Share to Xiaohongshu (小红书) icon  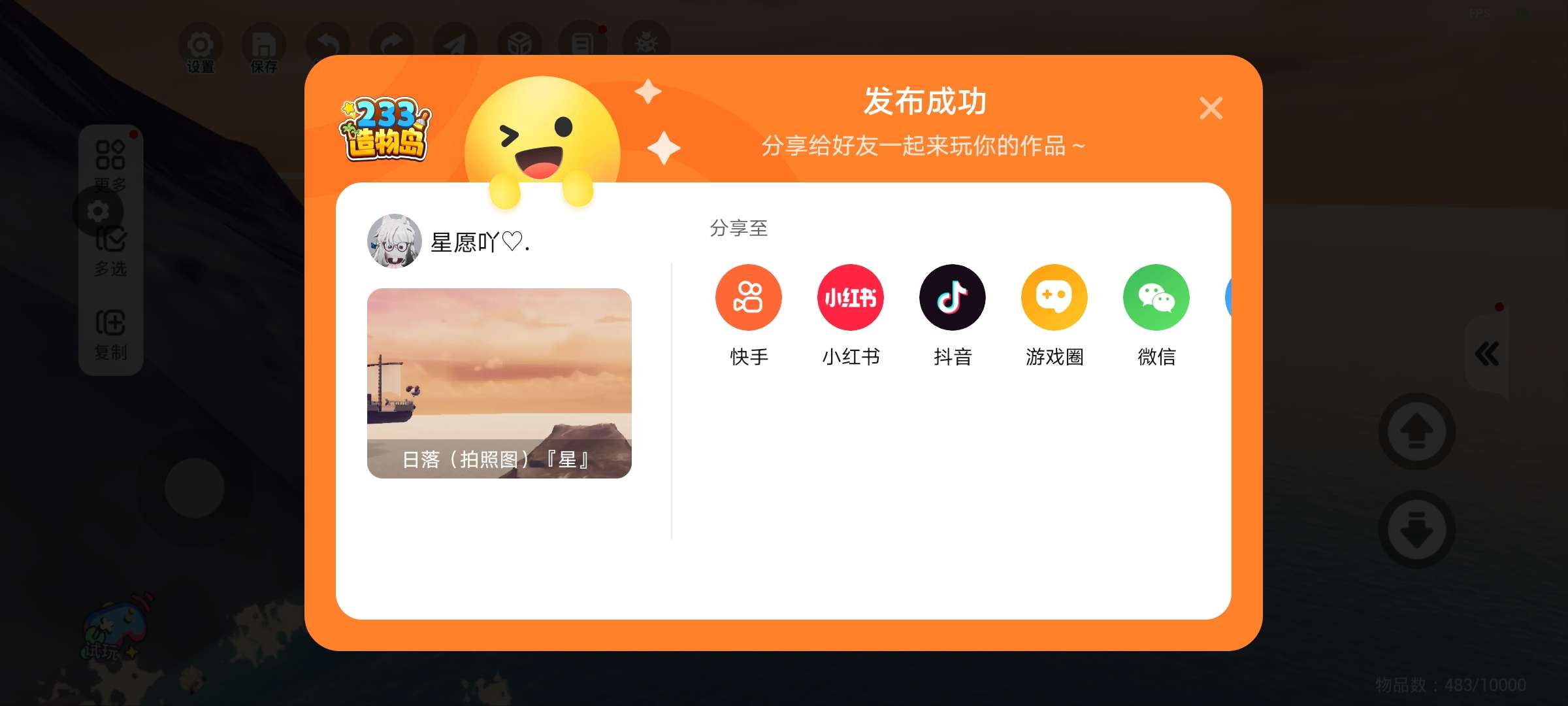(x=850, y=297)
